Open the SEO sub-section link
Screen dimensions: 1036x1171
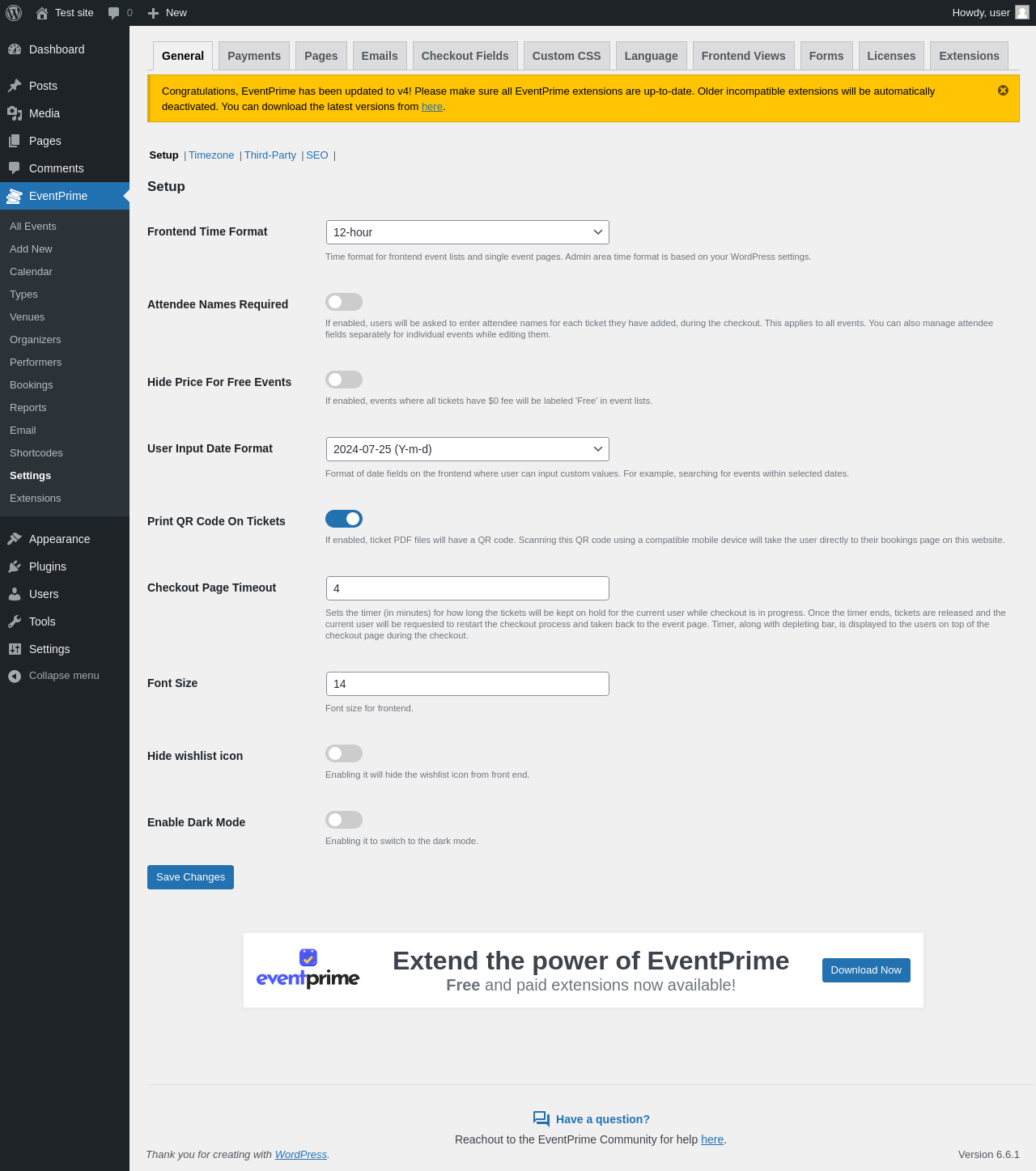(x=317, y=155)
